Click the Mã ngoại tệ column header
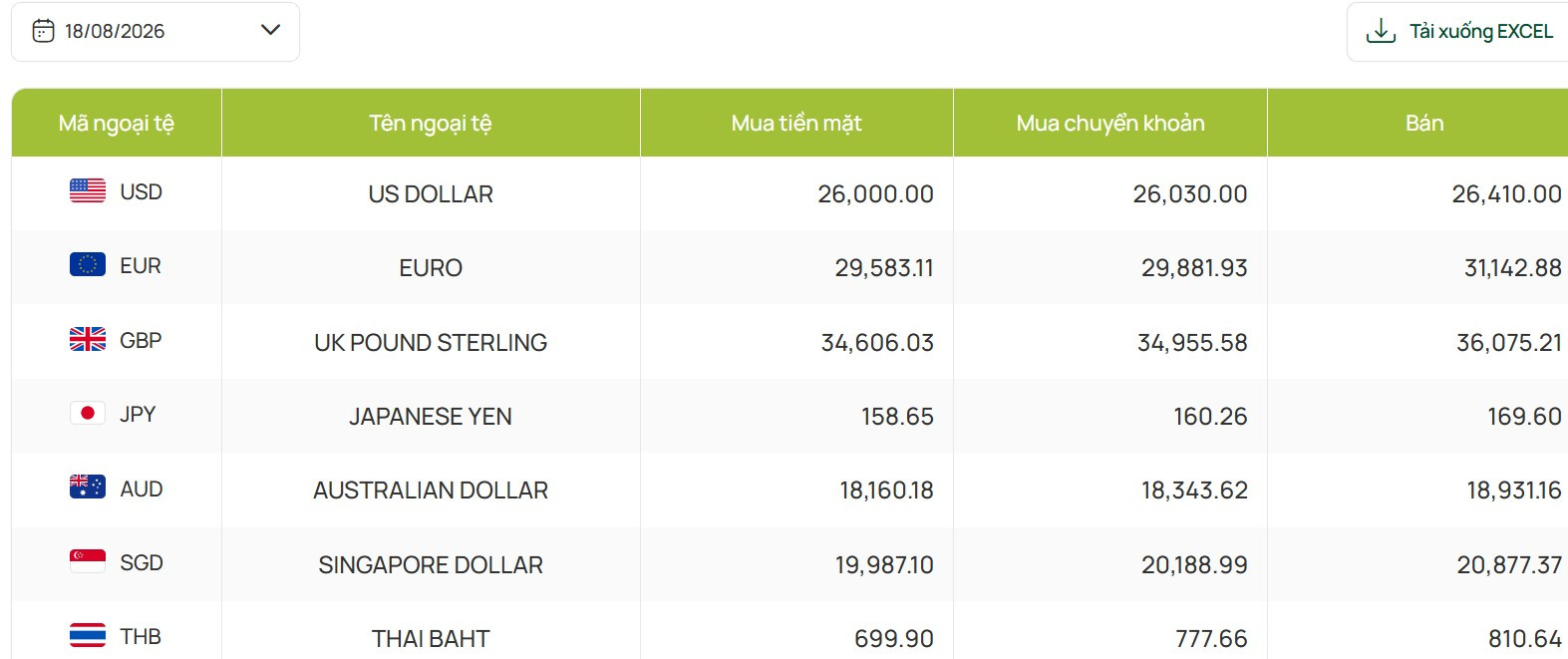1568x659 pixels. coord(117,123)
